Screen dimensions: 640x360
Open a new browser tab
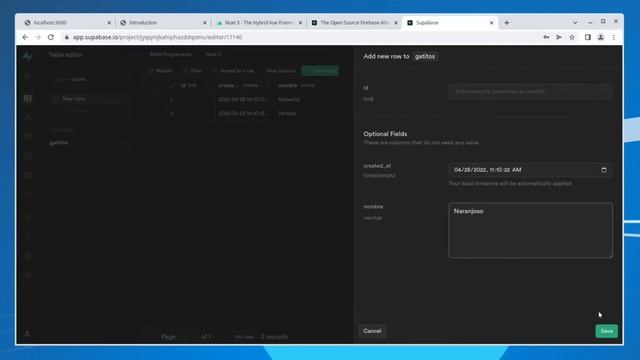(x=507, y=23)
